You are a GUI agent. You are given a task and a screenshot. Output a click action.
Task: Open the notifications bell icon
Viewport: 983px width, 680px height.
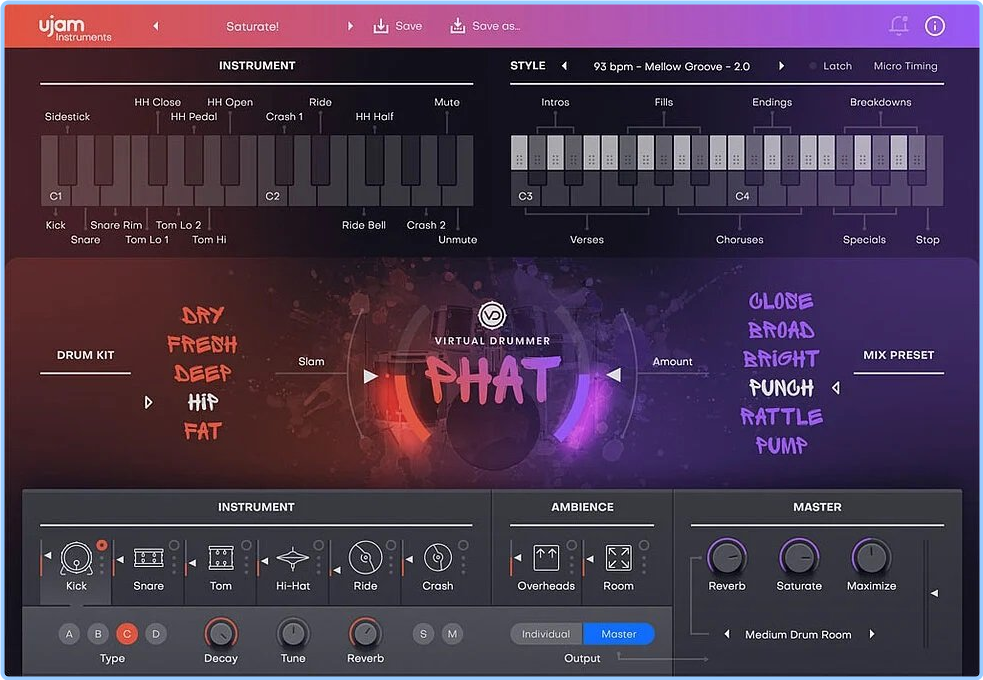click(x=899, y=26)
